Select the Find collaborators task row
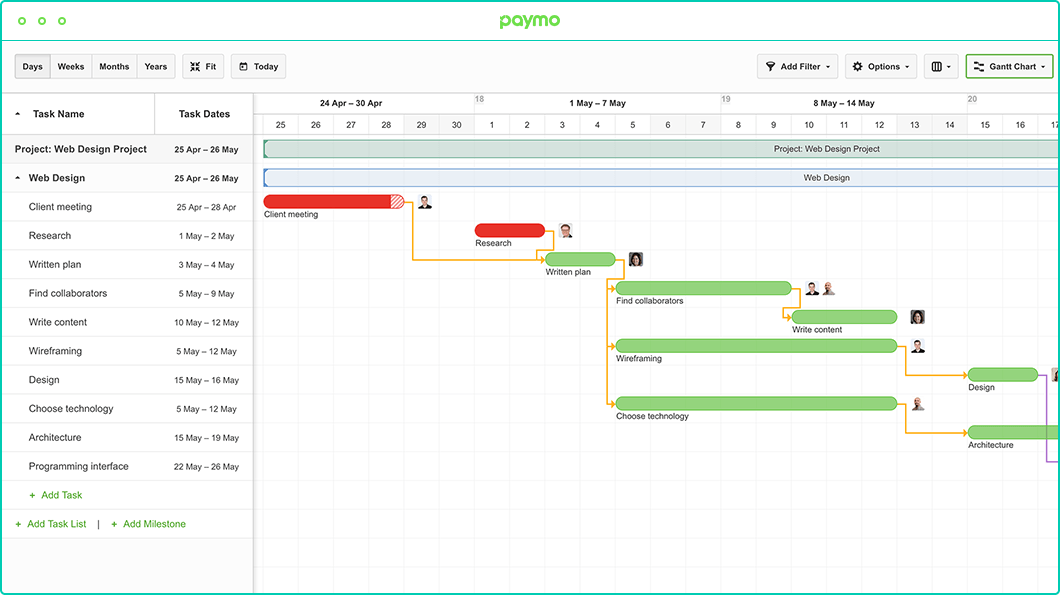Image resolution: width=1060 pixels, height=595 pixels. coord(128,293)
